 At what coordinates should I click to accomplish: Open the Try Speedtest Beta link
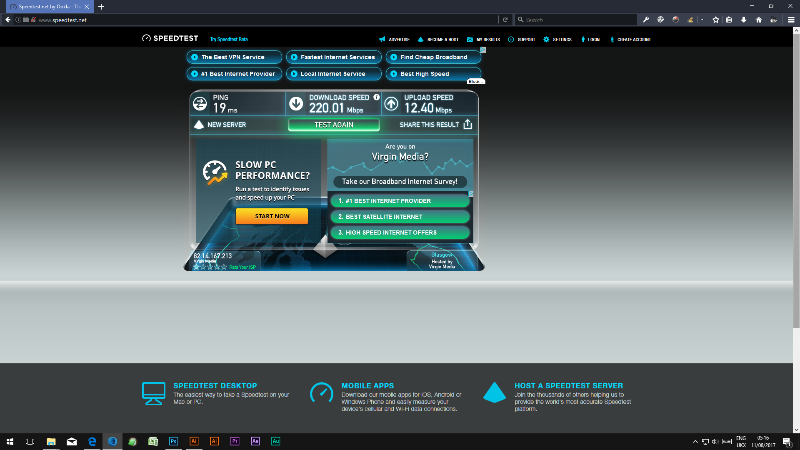click(x=229, y=39)
